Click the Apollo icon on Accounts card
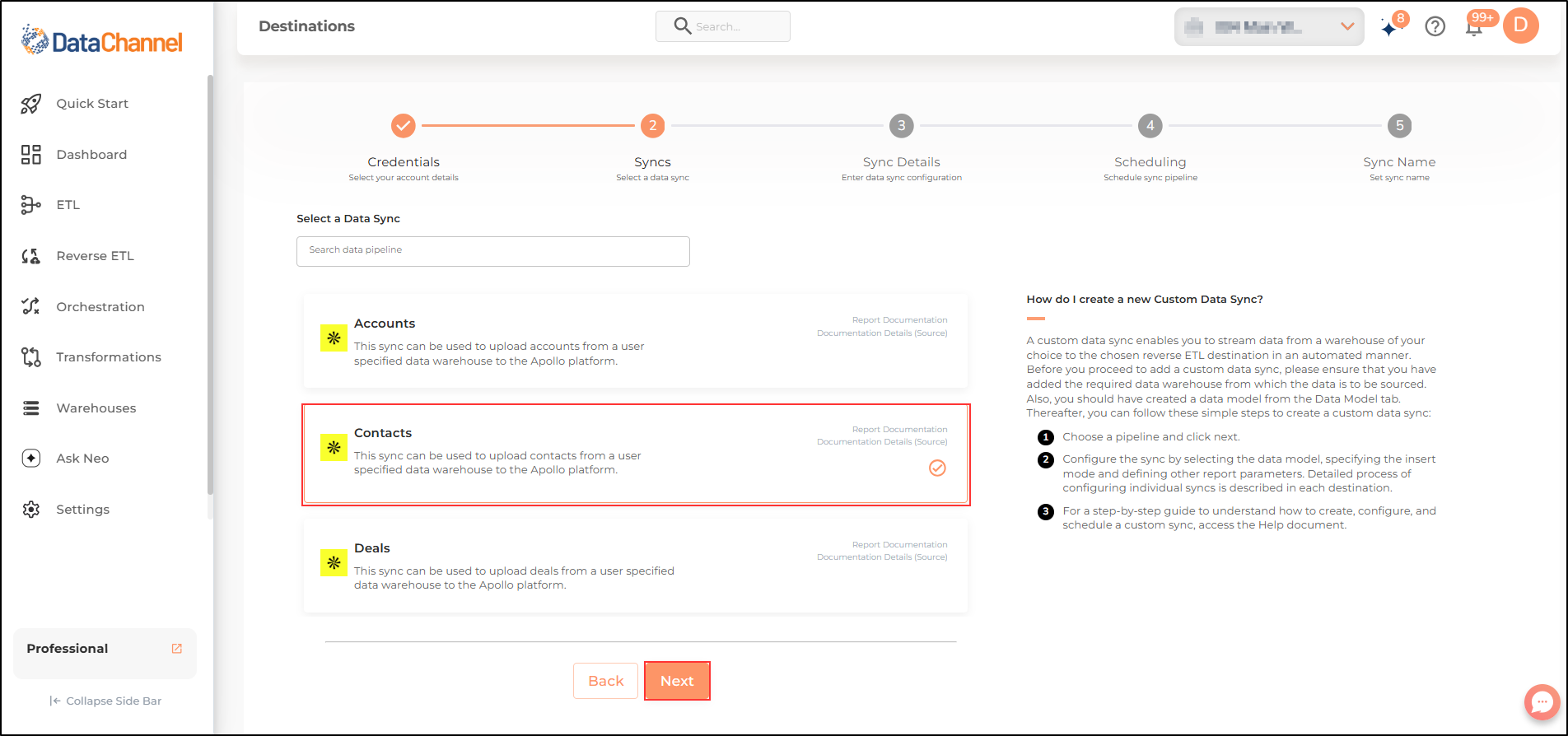1568x736 pixels. [334, 338]
